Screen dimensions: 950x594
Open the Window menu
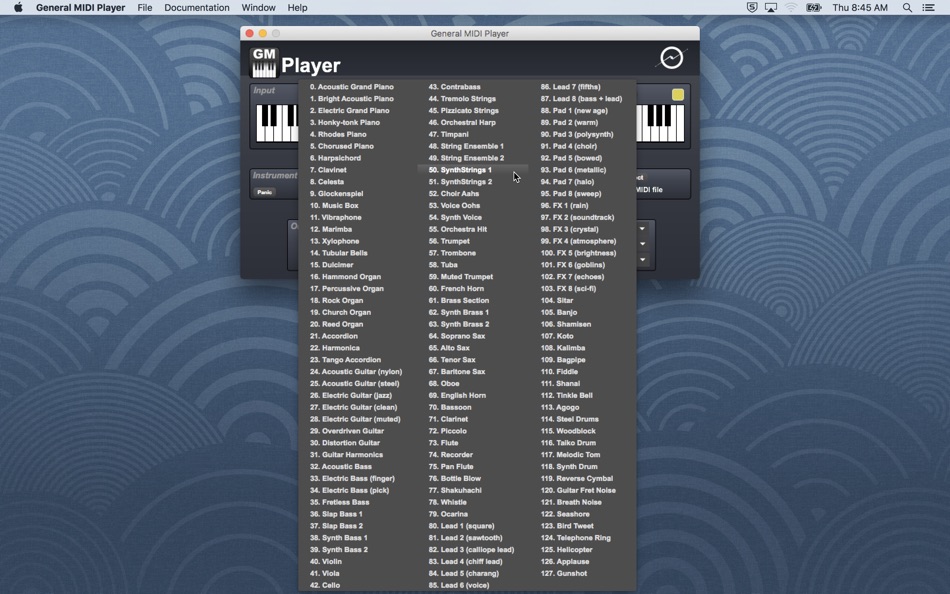click(258, 8)
